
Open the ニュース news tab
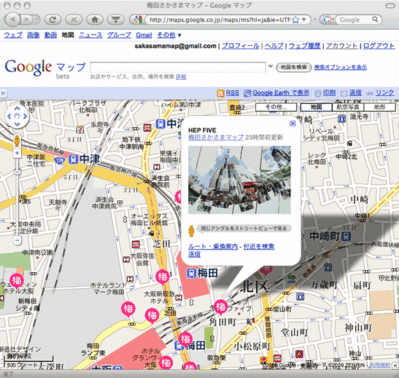tap(90, 35)
